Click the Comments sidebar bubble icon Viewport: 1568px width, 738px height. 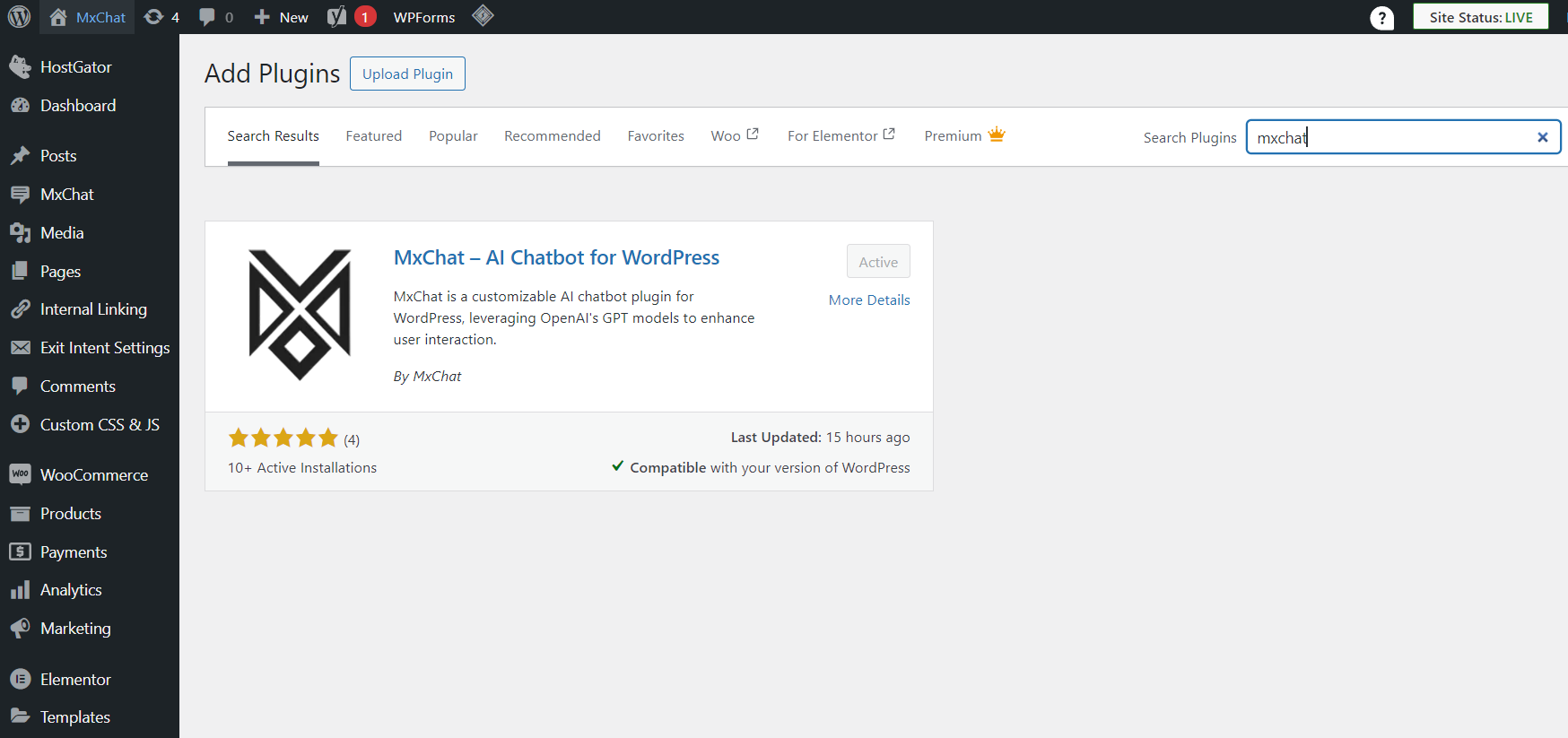coord(20,386)
